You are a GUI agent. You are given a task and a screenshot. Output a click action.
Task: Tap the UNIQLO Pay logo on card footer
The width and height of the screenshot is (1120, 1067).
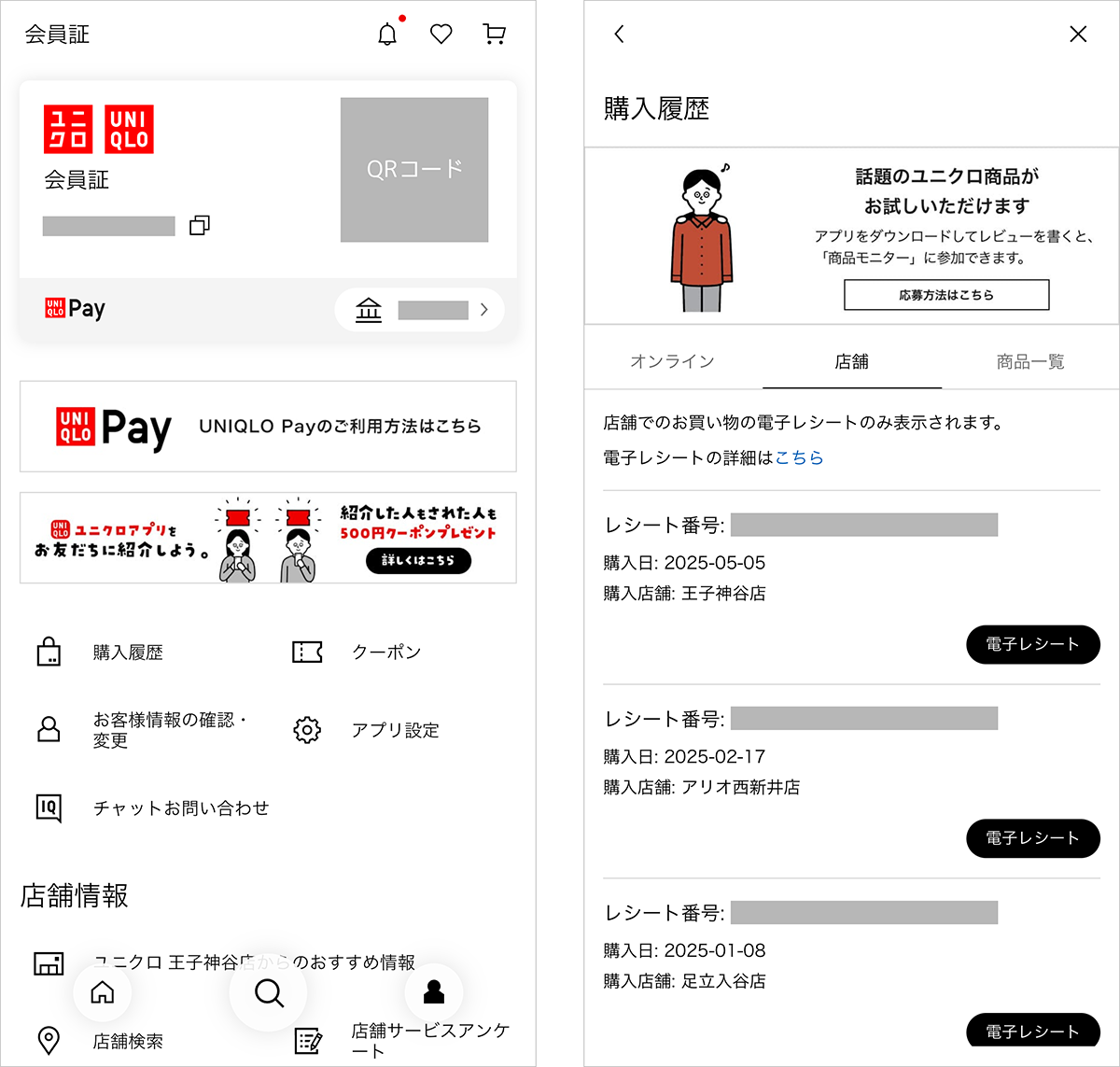[x=75, y=309]
